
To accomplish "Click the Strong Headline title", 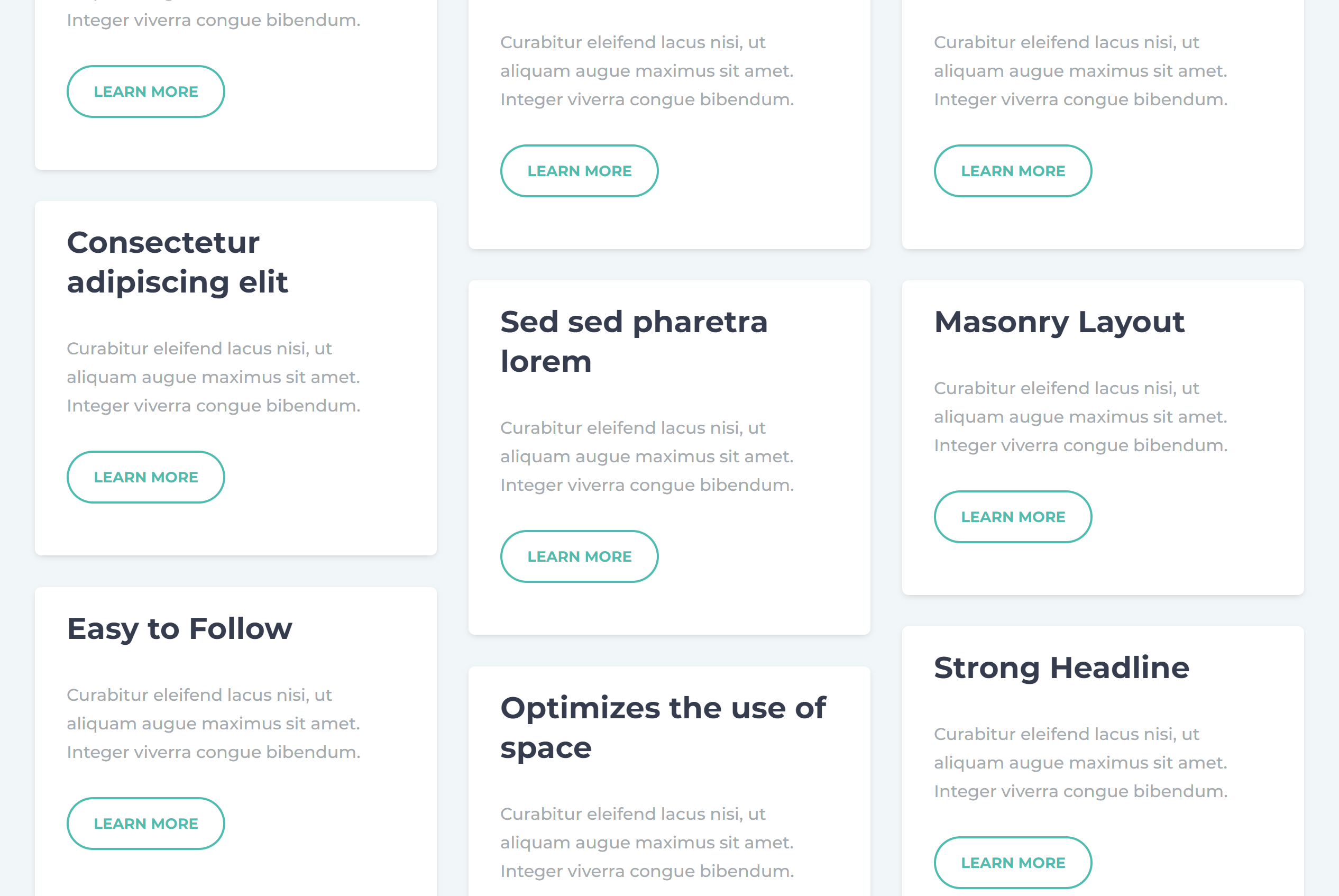I will click(x=1061, y=668).
